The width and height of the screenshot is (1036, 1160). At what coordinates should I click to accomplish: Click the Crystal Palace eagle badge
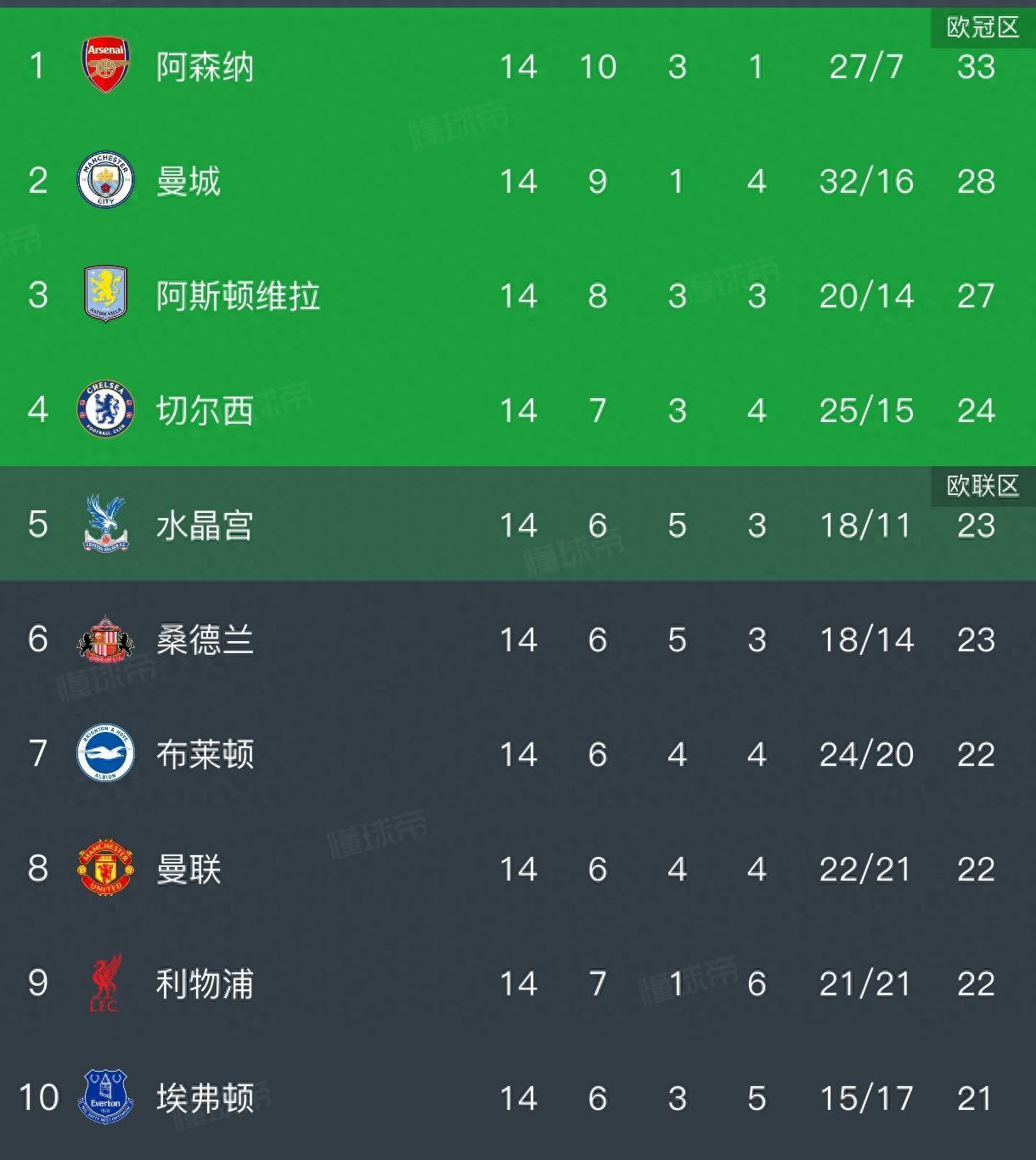pos(104,526)
